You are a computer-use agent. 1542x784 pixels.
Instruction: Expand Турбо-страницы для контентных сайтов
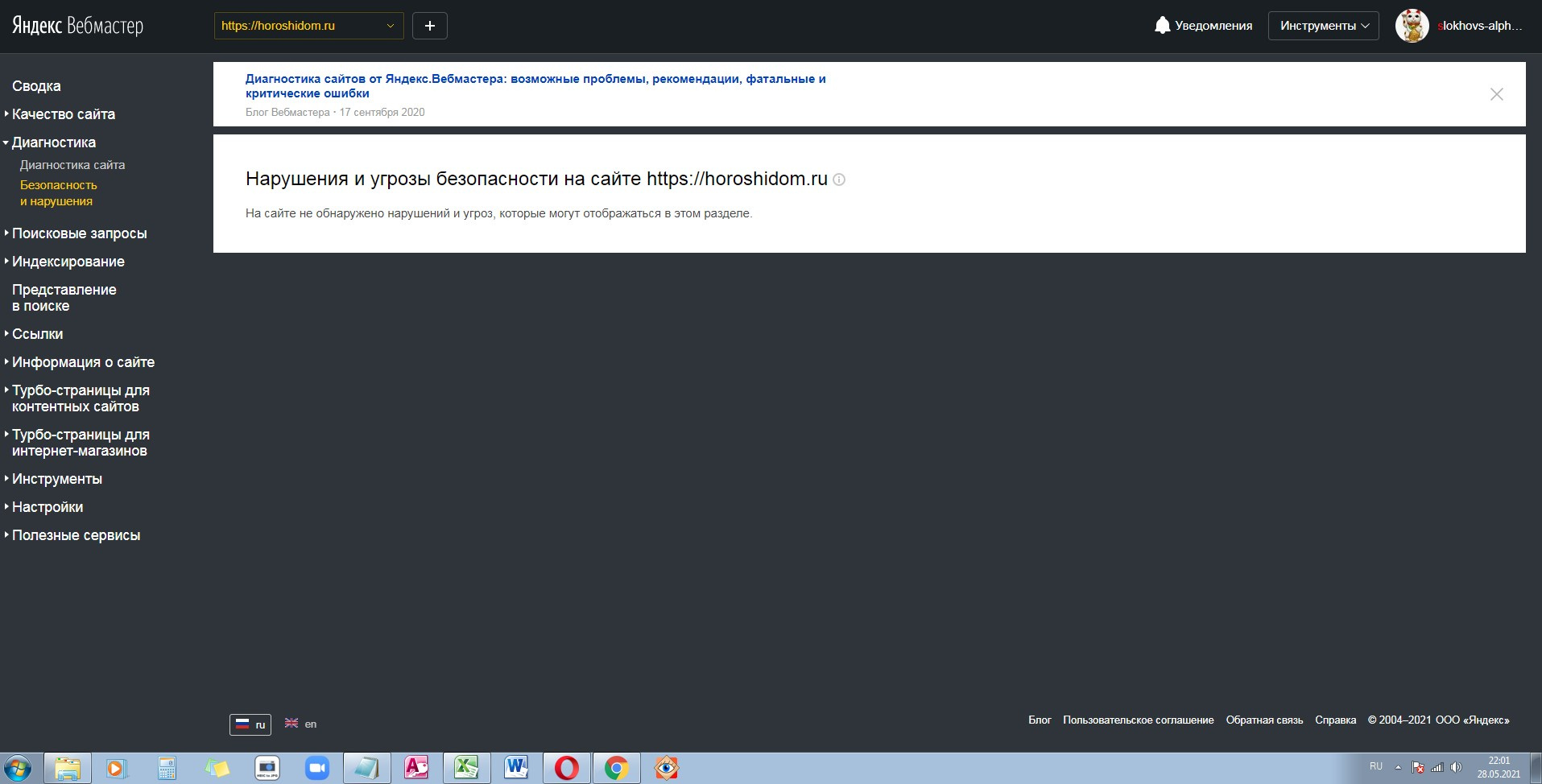pyautogui.click(x=81, y=398)
